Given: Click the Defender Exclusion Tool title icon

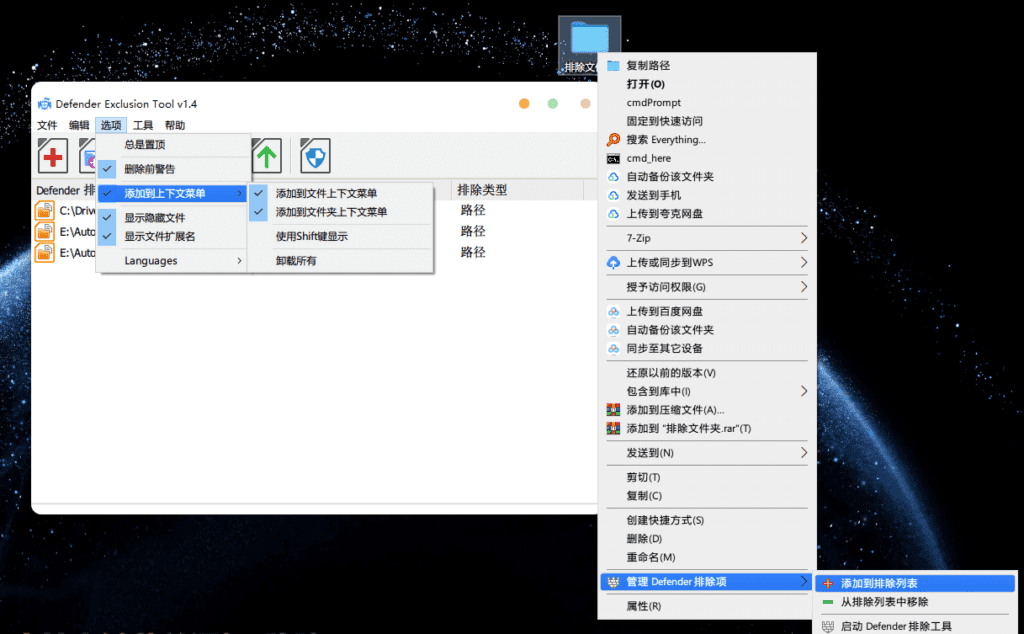Looking at the screenshot, I should 44,104.
